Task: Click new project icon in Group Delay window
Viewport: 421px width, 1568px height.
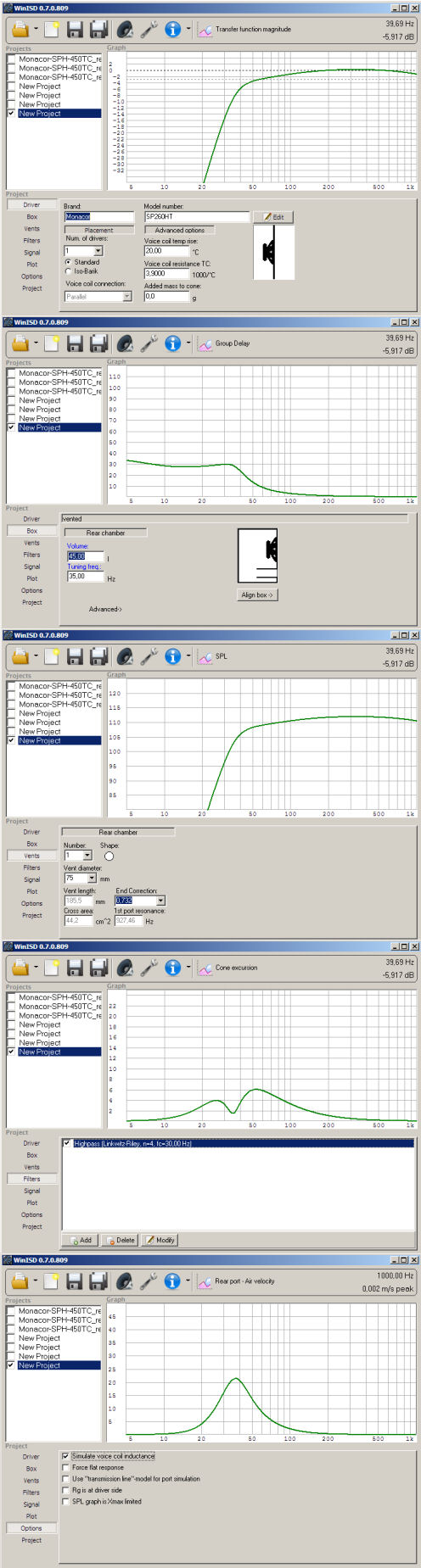Action: click(52, 343)
